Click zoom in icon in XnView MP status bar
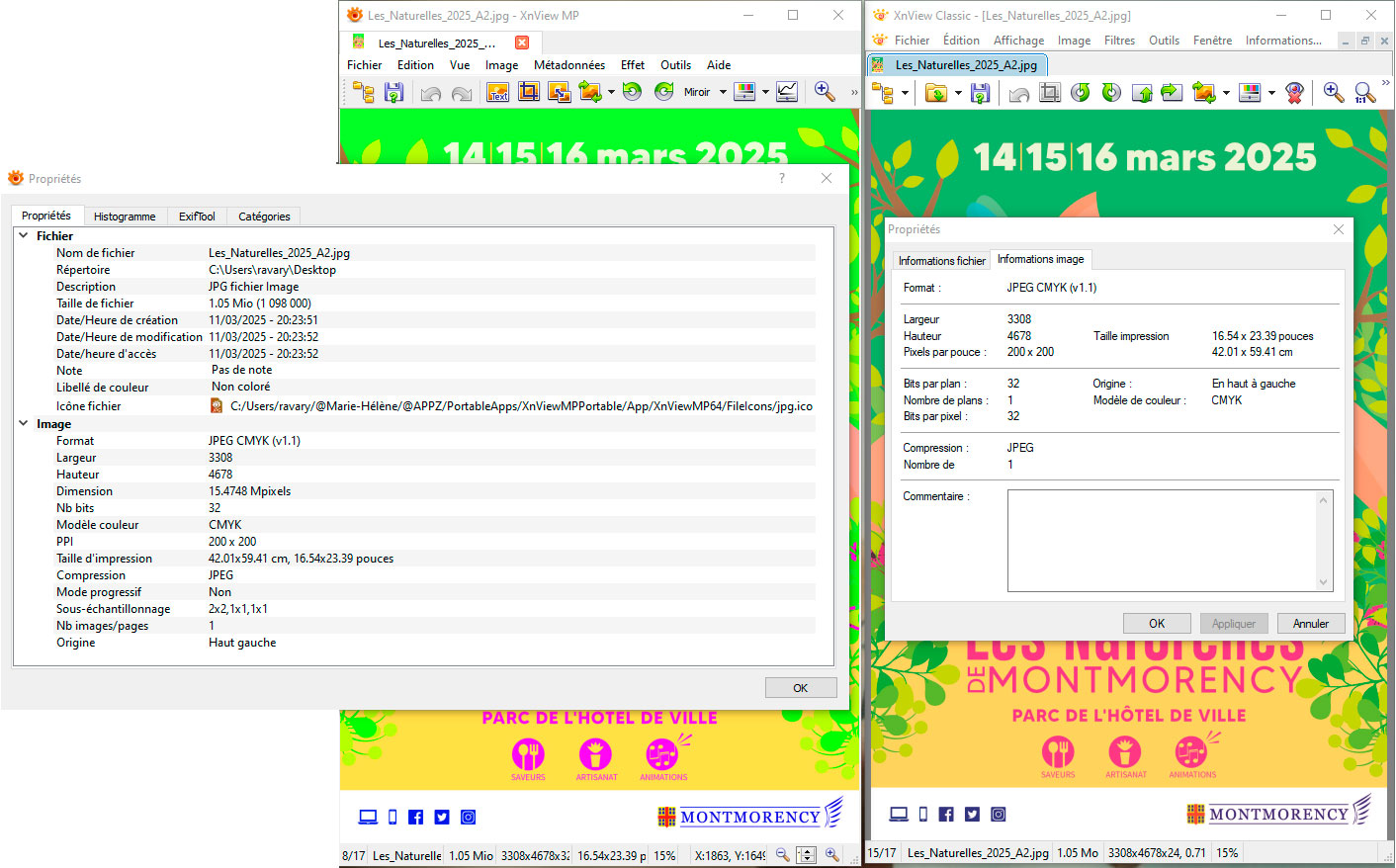Image resolution: width=1396 pixels, height=868 pixels. 831,855
